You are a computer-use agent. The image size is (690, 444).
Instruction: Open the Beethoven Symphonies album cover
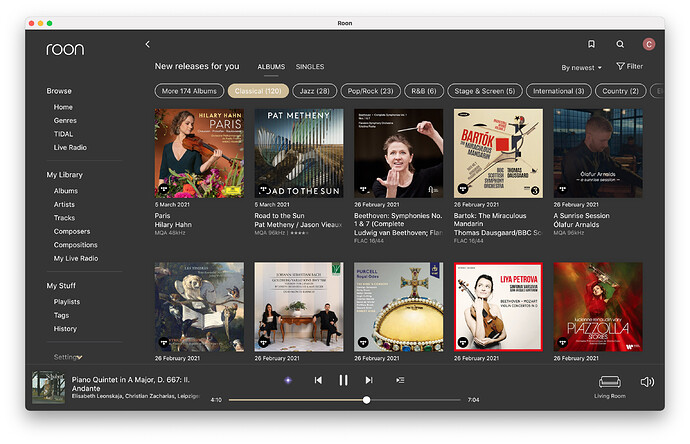point(399,153)
